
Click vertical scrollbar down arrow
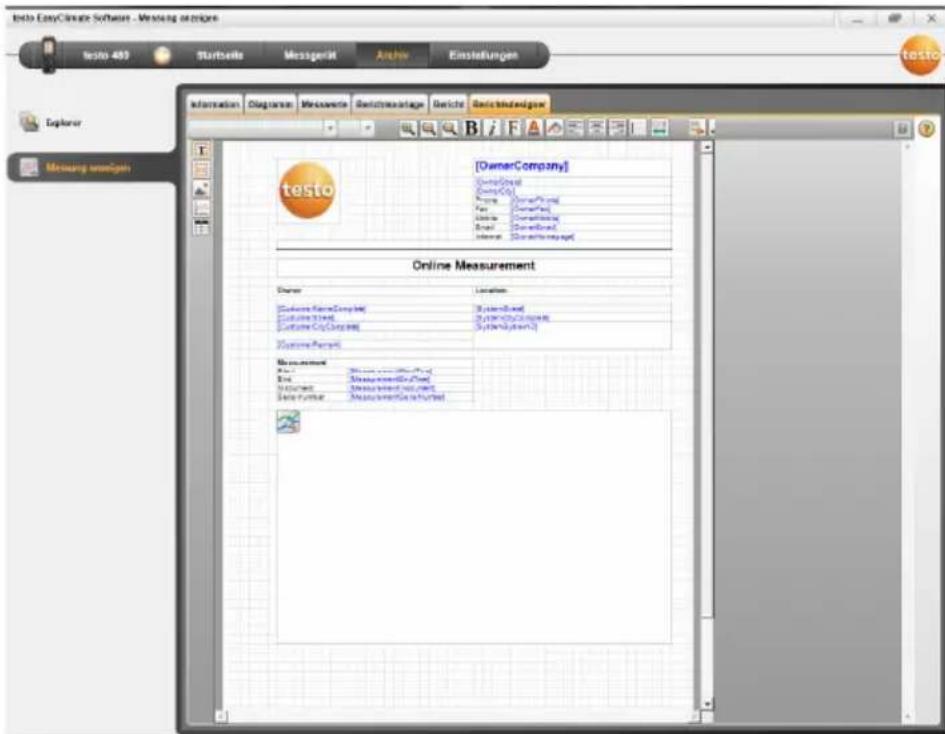(x=707, y=704)
